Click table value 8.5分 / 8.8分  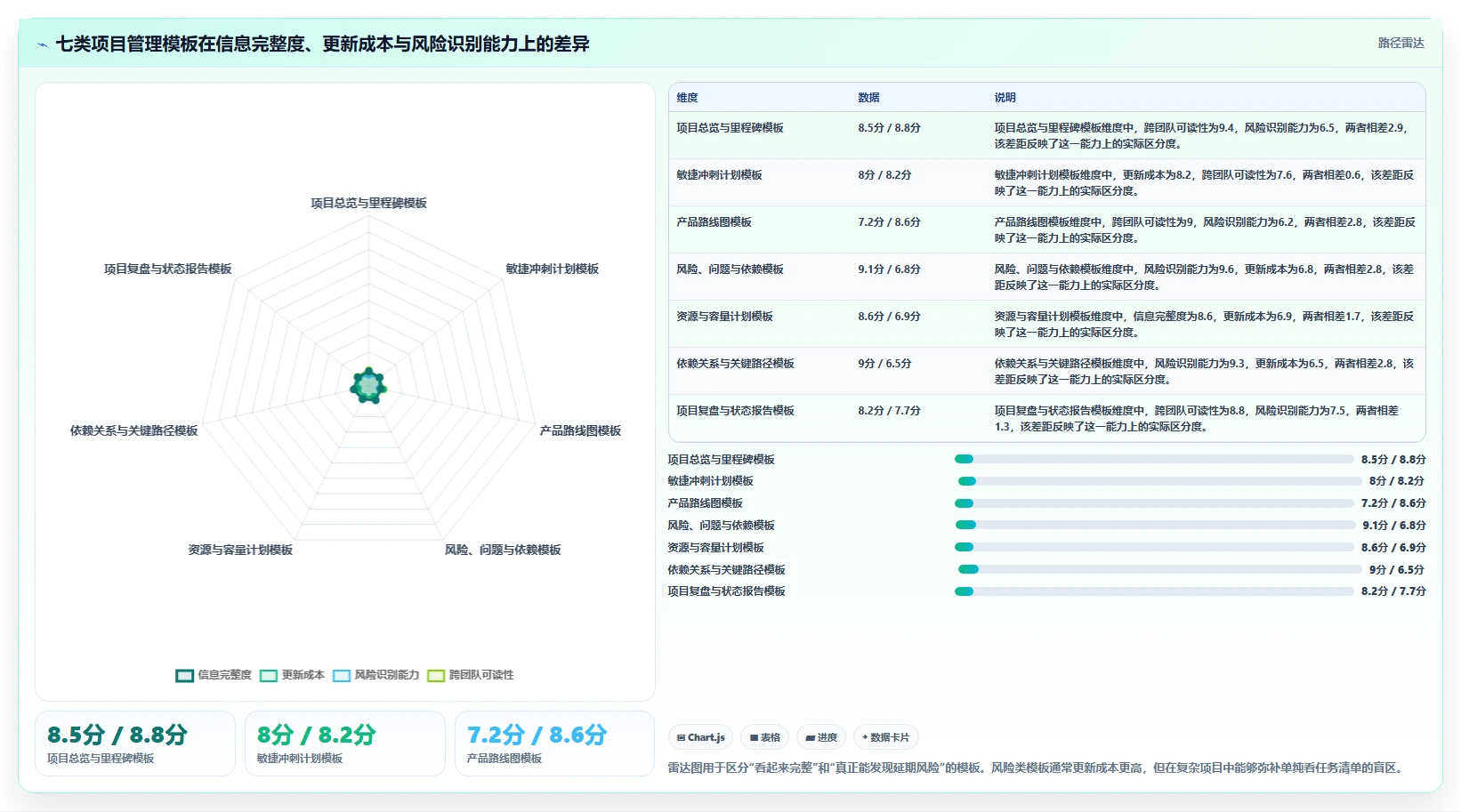click(x=889, y=128)
